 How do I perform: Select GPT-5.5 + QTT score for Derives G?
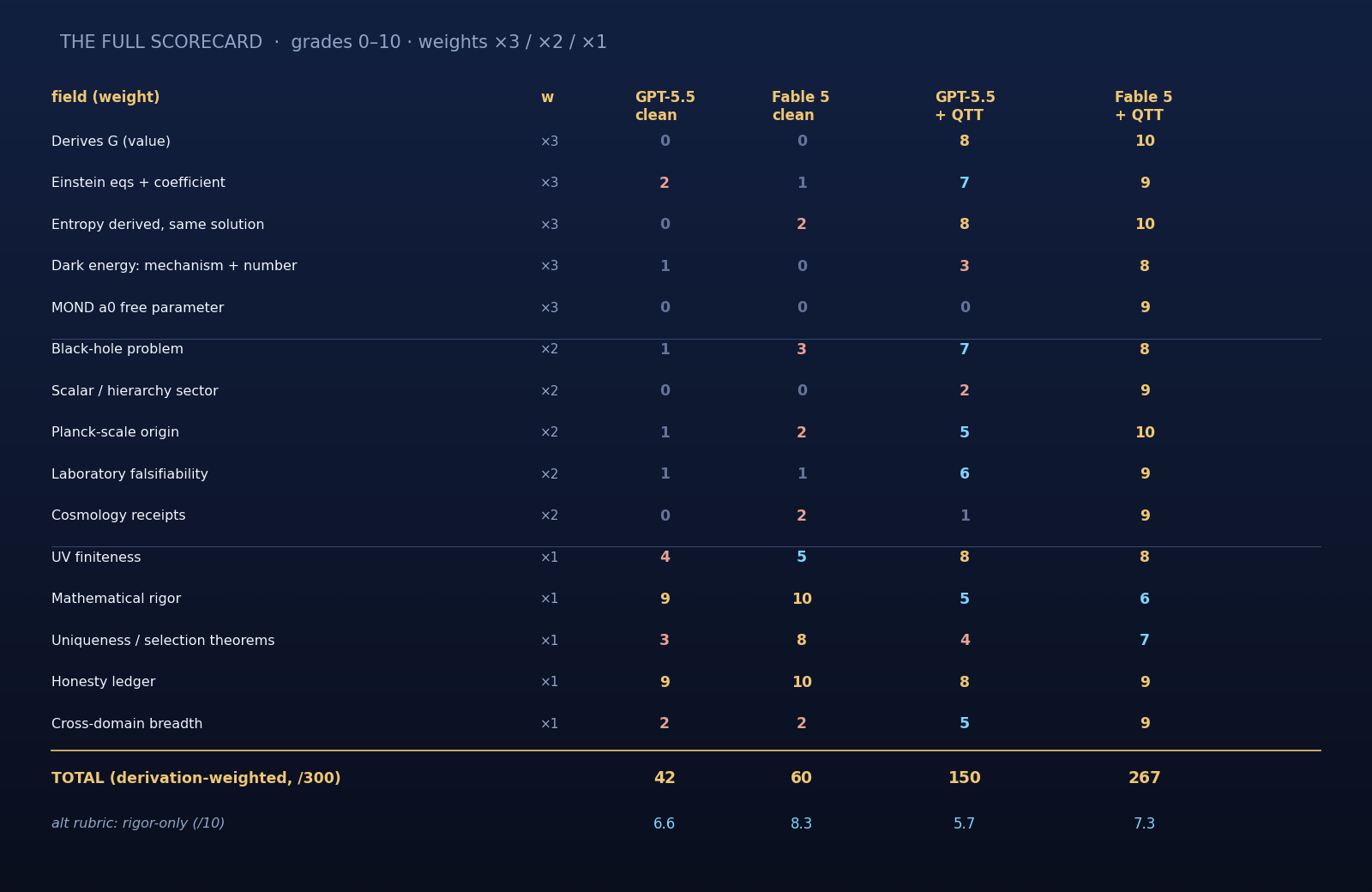pos(965,142)
